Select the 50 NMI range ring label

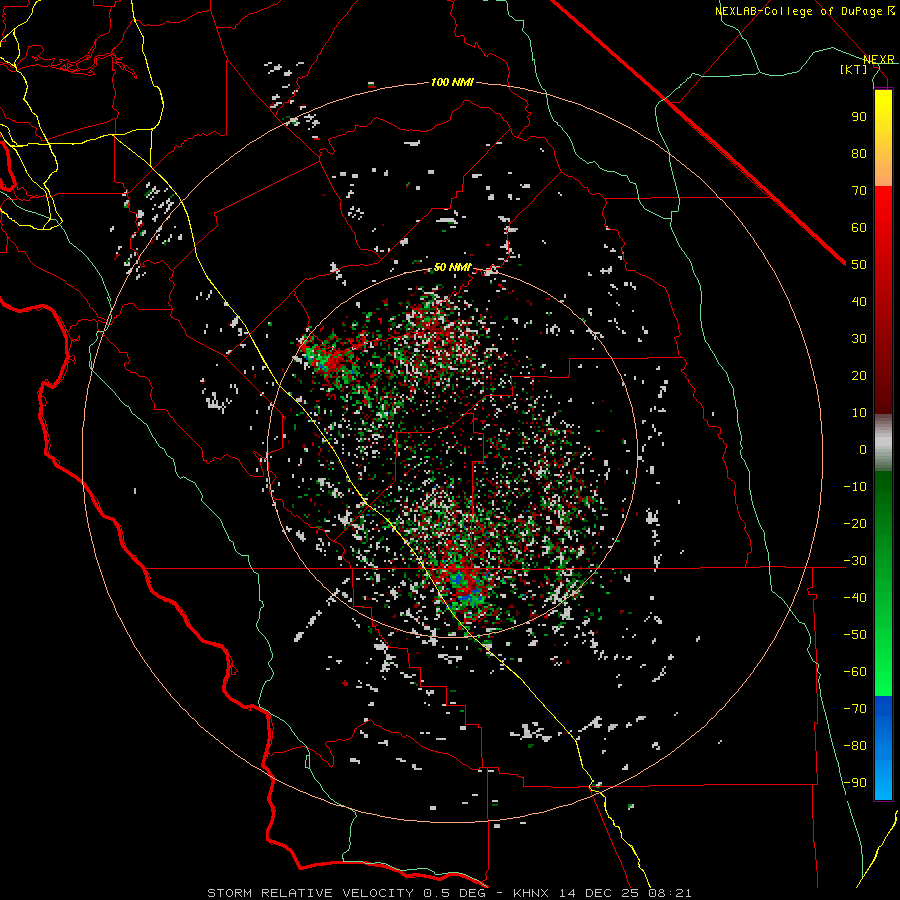(452, 267)
